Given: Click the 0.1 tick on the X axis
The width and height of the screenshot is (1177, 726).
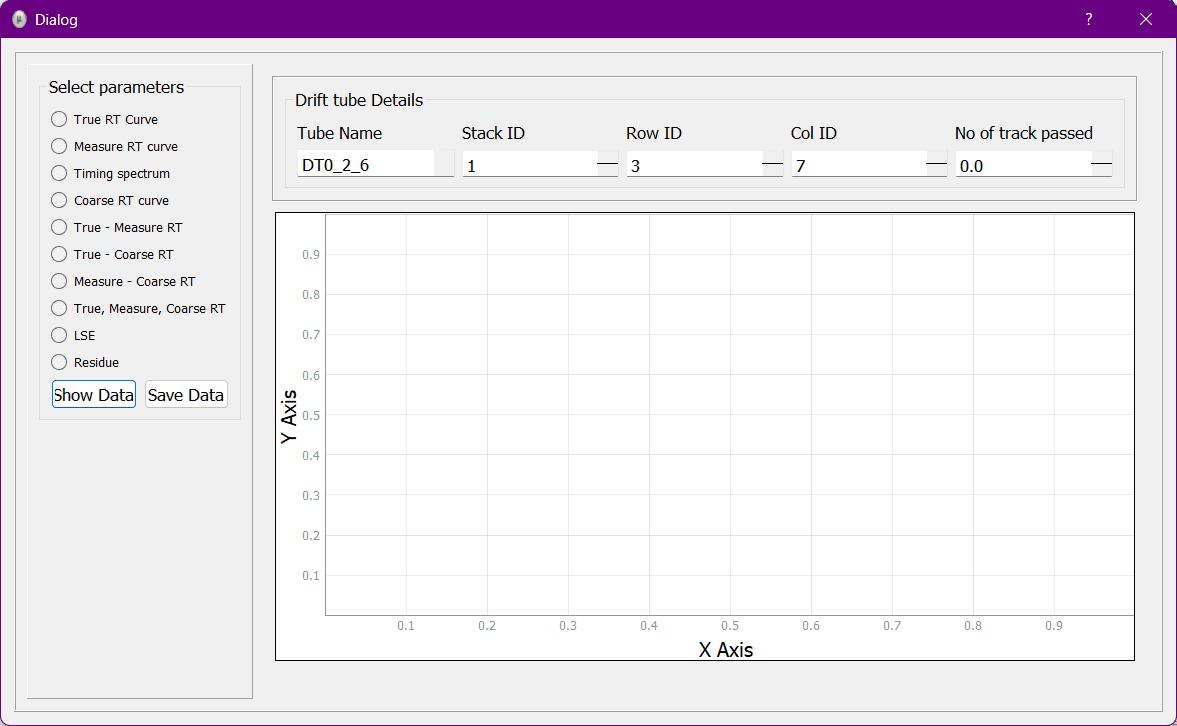Looking at the screenshot, I should (406, 625).
